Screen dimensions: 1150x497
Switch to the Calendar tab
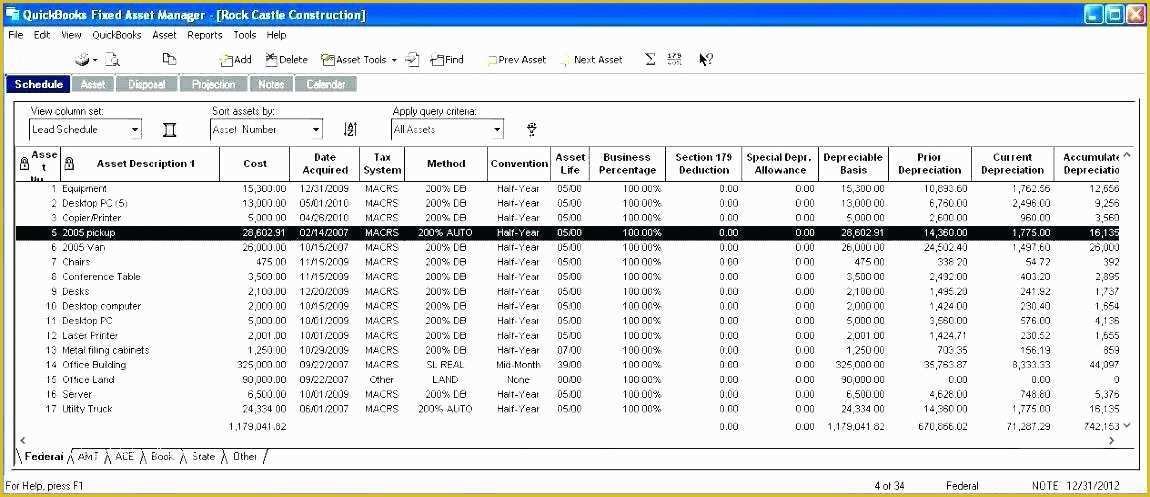point(326,84)
